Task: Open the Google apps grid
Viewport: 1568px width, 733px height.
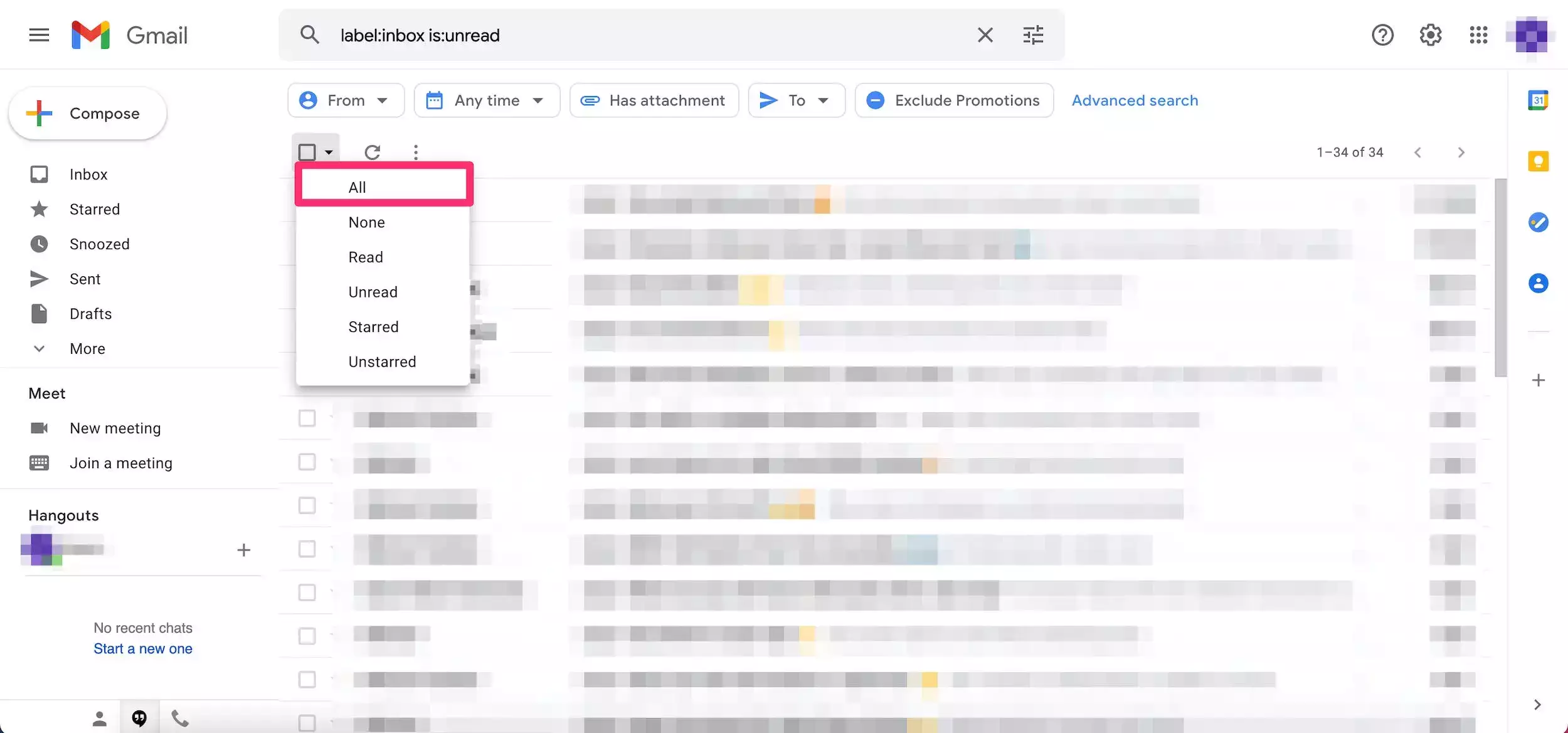Action: click(x=1478, y=35)
